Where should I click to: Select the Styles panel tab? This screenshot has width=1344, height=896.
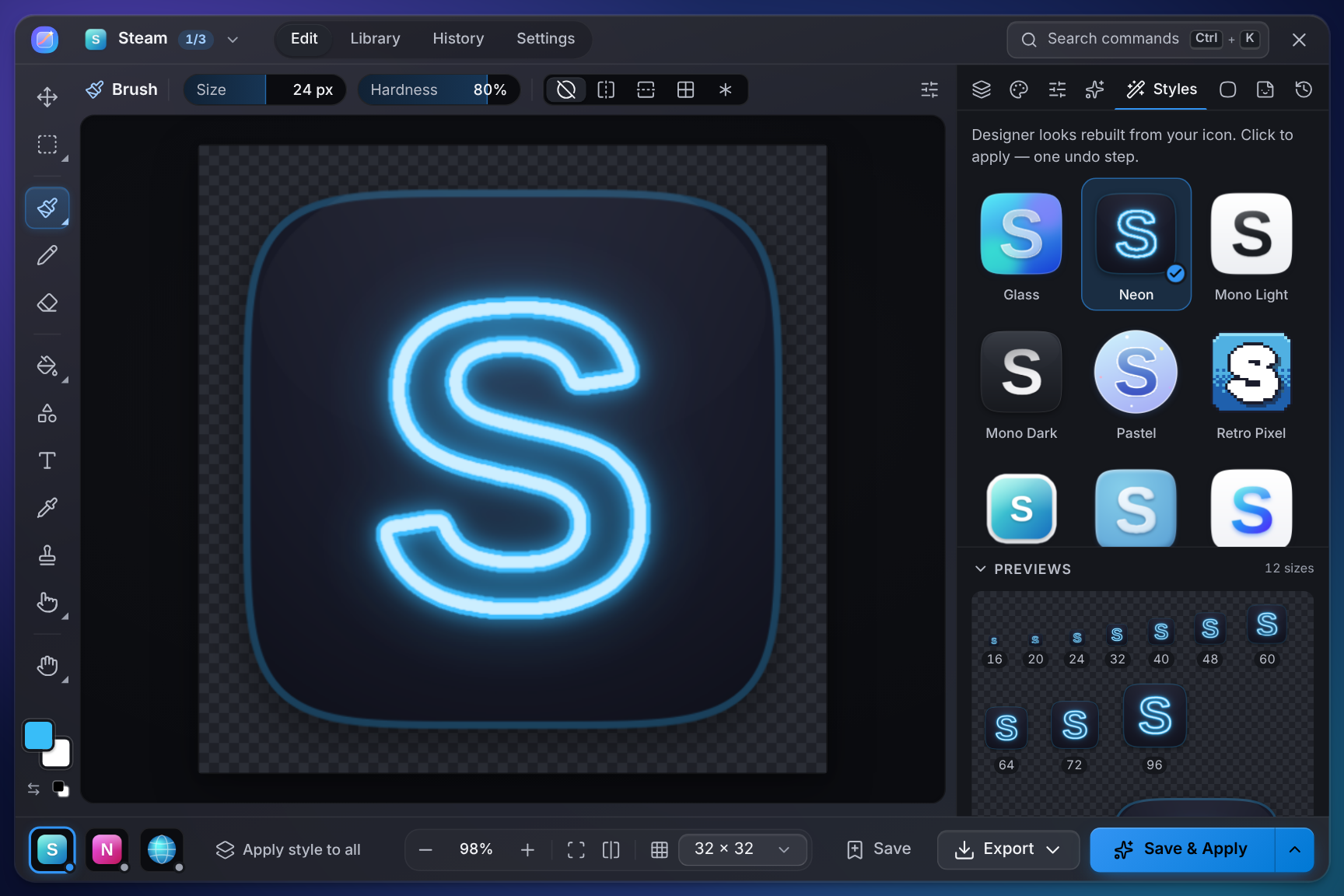(x=1161, y=89)
